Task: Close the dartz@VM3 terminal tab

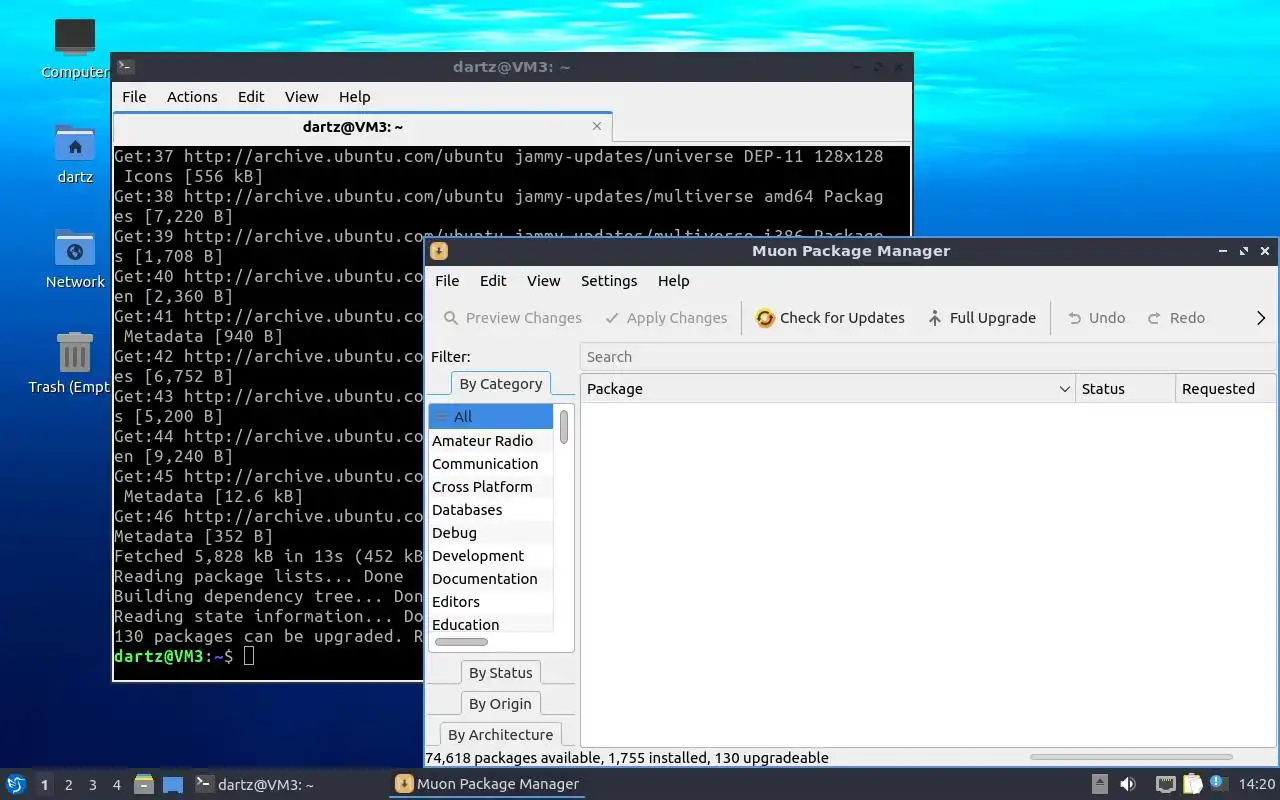Action: click(597, 126)
